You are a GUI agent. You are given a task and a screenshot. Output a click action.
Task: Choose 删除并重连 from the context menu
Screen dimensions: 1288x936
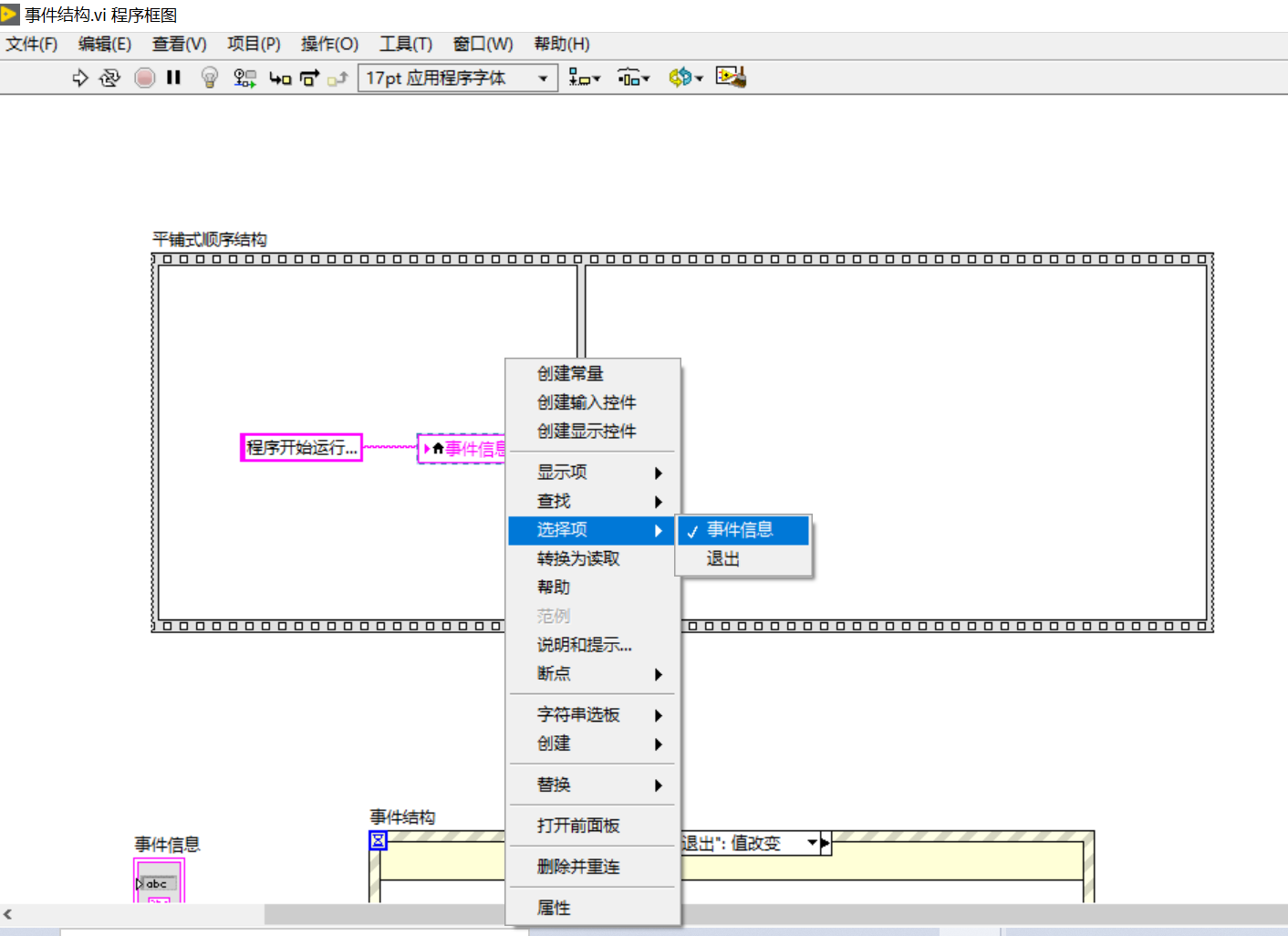point(593,867)
